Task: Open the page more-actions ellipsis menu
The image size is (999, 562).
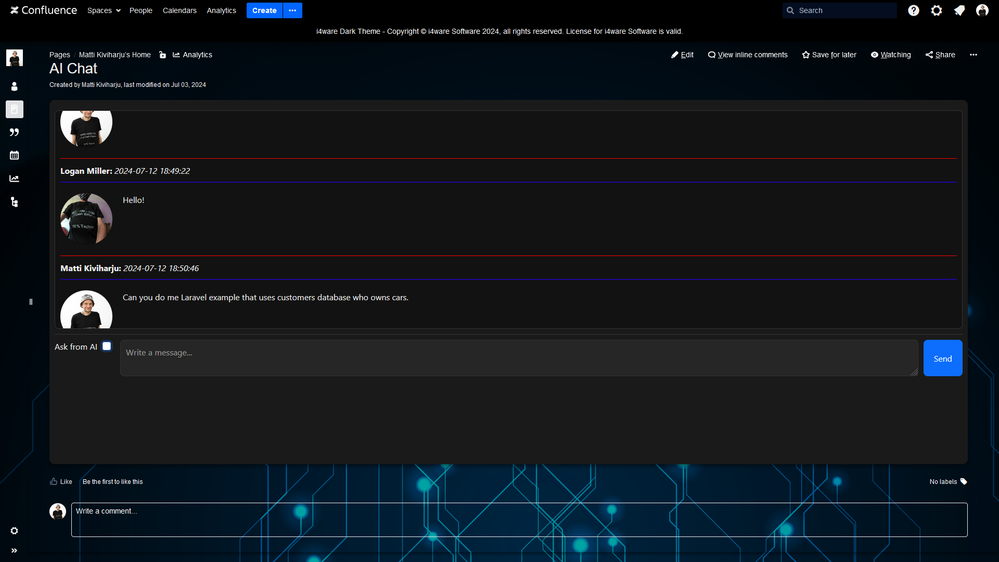Action: pos(974,55)
